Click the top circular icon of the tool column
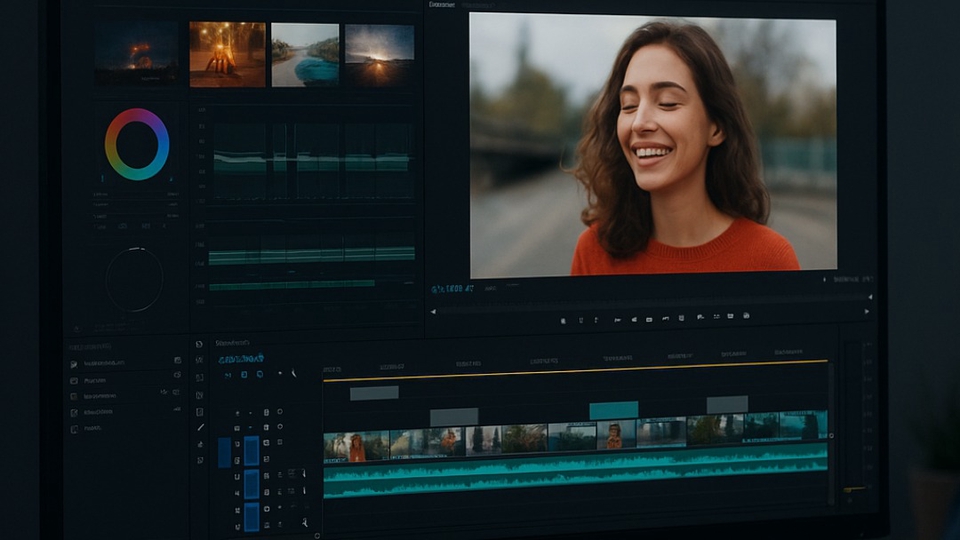The height and width of the screenshot is (540, 960). coord(199,344)
